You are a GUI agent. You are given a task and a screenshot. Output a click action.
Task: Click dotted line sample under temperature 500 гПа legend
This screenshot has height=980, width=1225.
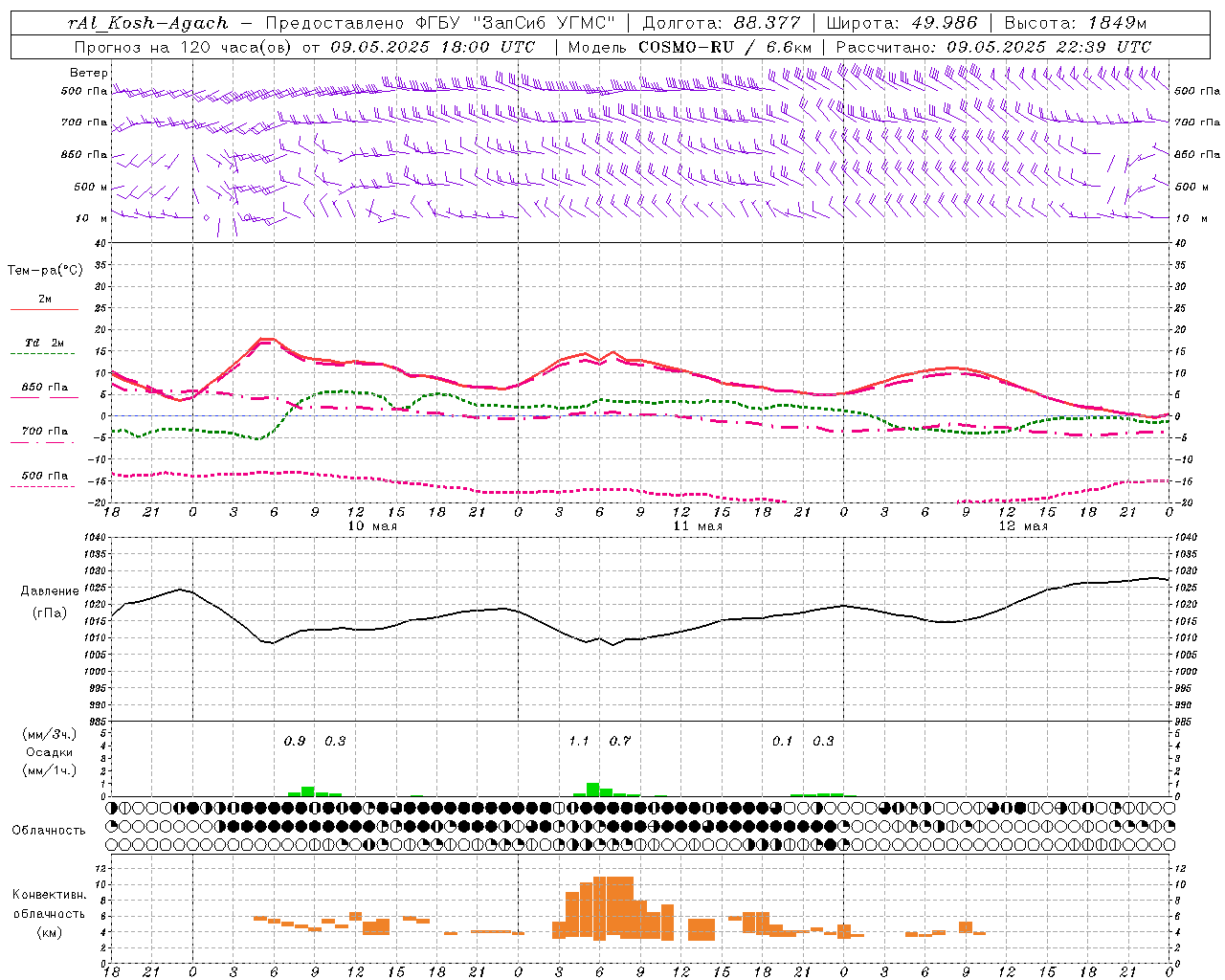43,487
